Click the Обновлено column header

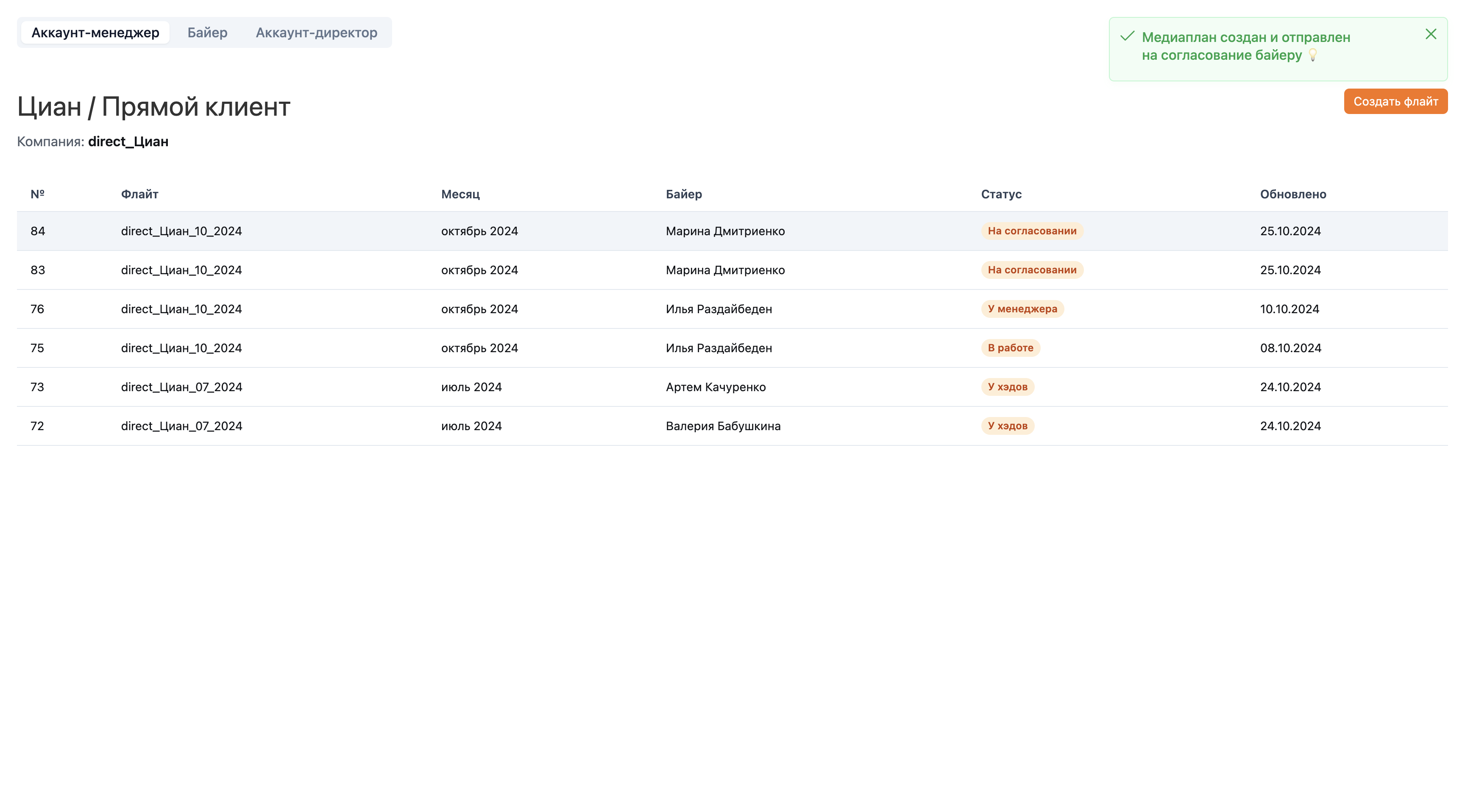tap(1292, 194)
